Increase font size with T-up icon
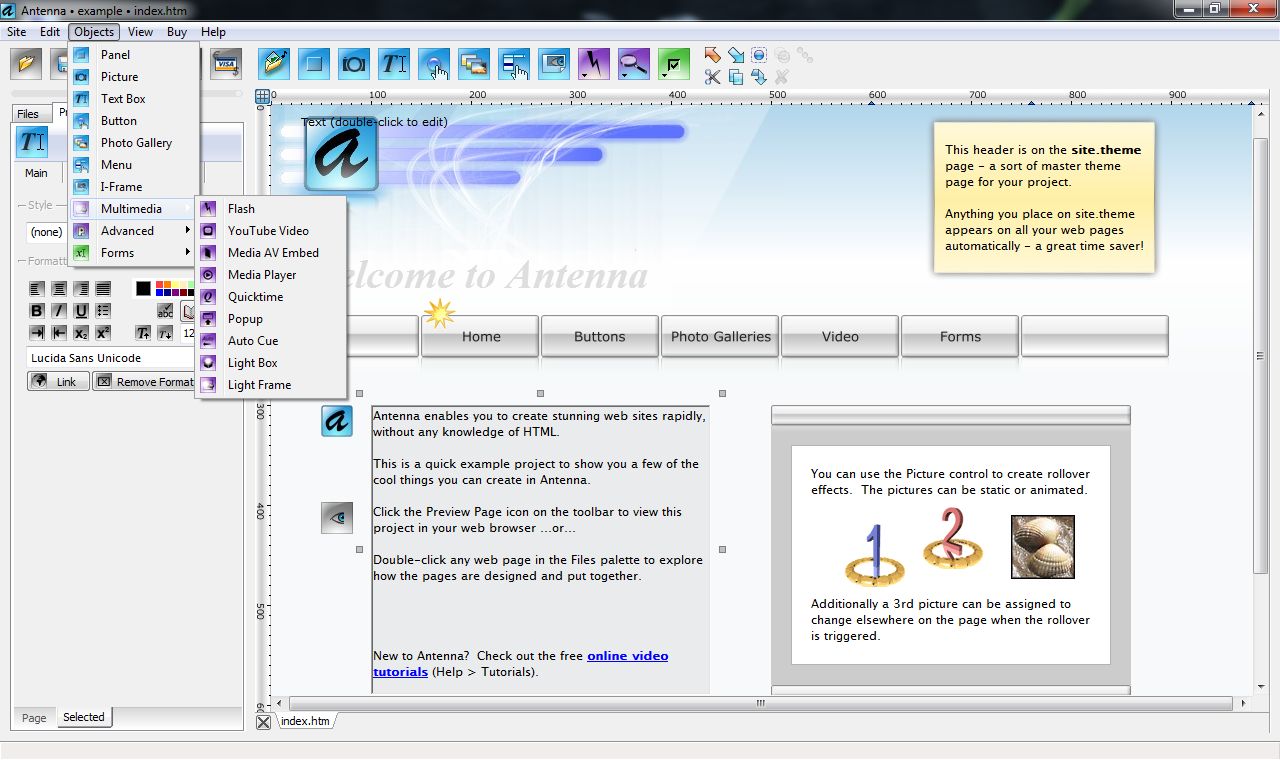This screenshot has height=760, width=1280. pyautogui.click(x=143, y=333)
